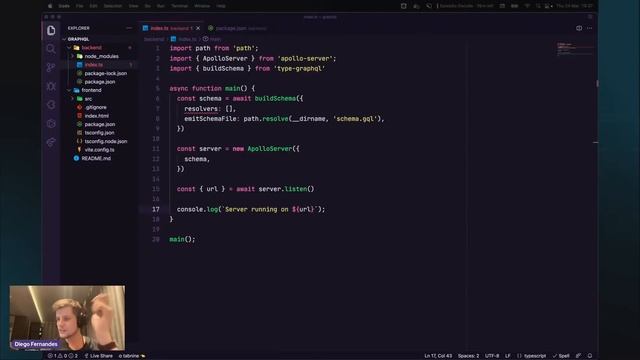Open frontend package.json file

click(x=100, y=124)
